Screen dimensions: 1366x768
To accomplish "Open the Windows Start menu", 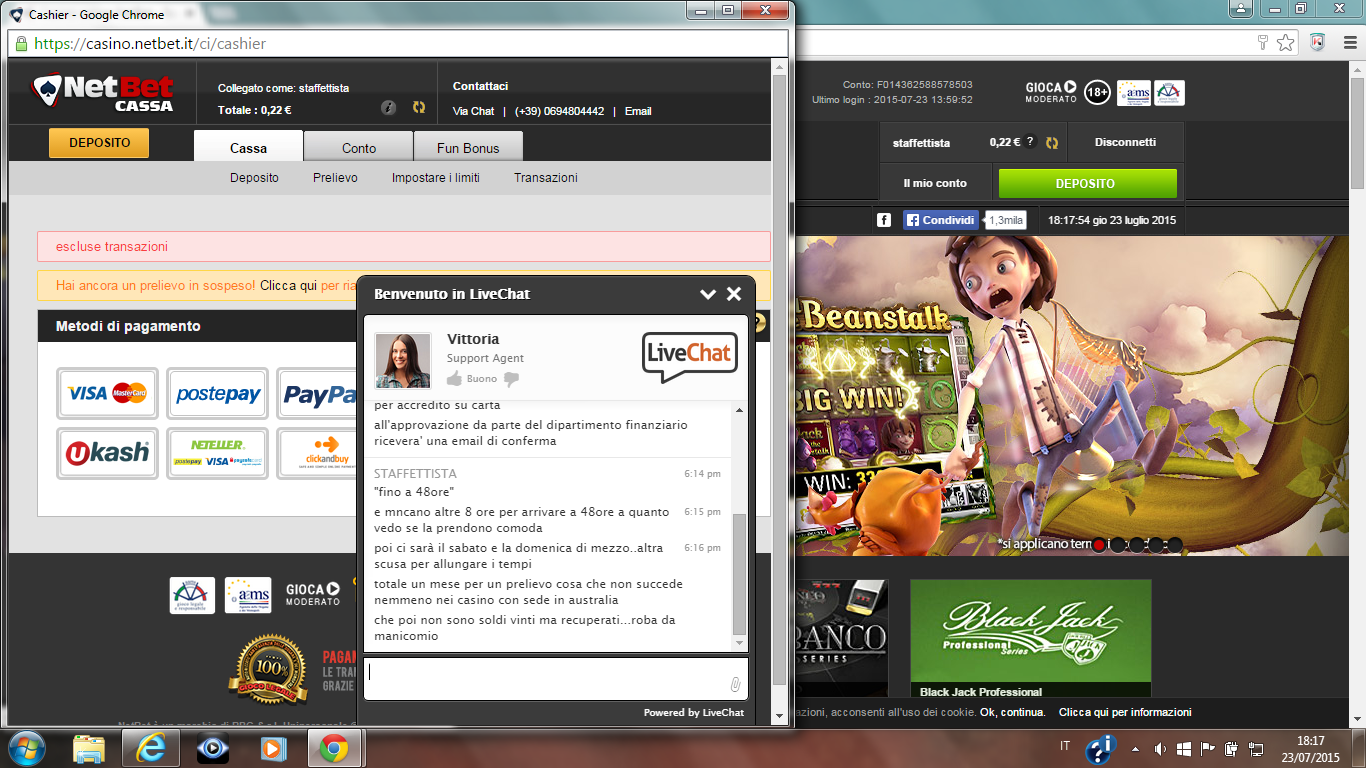I will pyautogui.click(x=26, y=747).
